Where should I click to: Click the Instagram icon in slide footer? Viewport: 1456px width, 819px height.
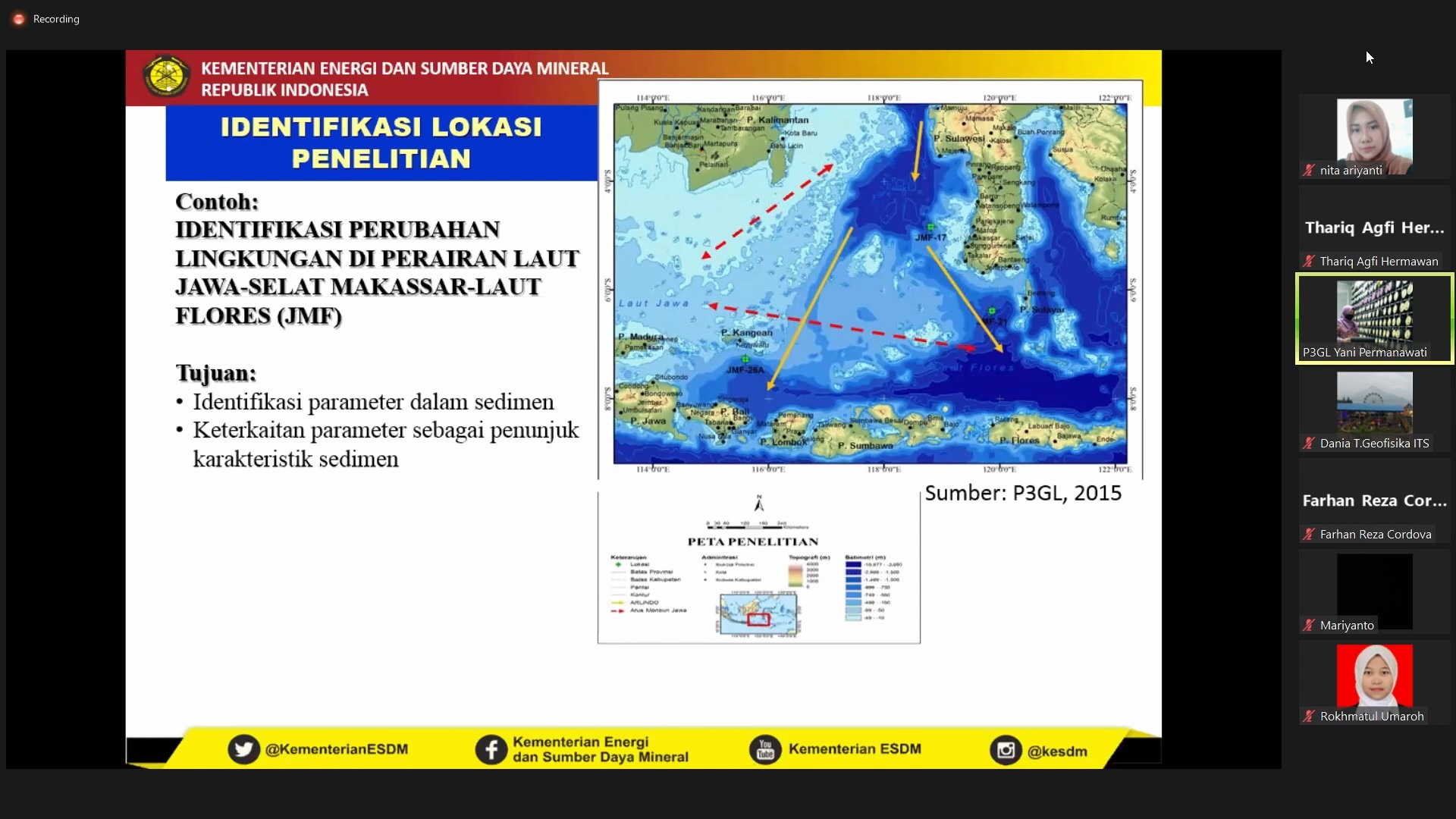coord(1006,750)
